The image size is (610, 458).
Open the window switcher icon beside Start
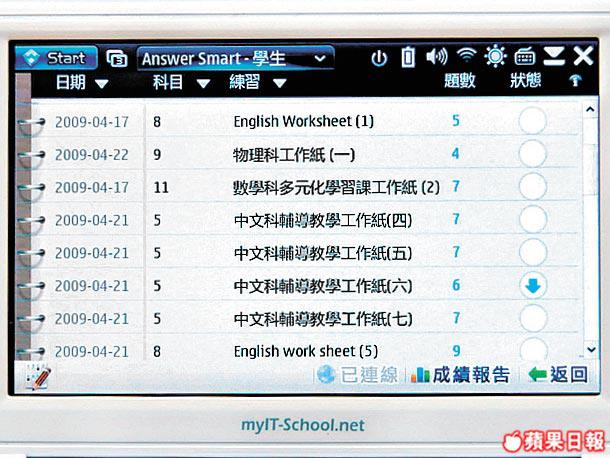117,59
